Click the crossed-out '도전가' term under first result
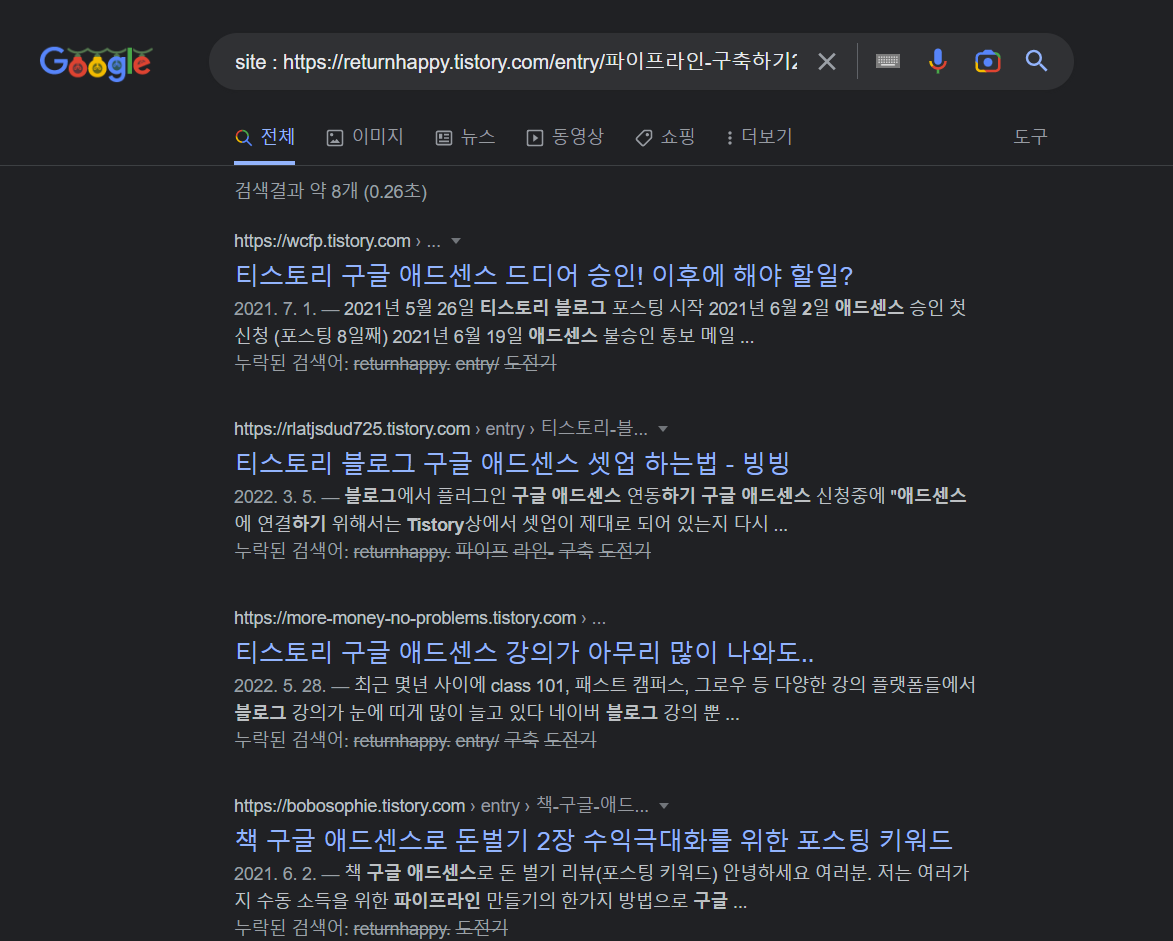 [x=530, y=364]
